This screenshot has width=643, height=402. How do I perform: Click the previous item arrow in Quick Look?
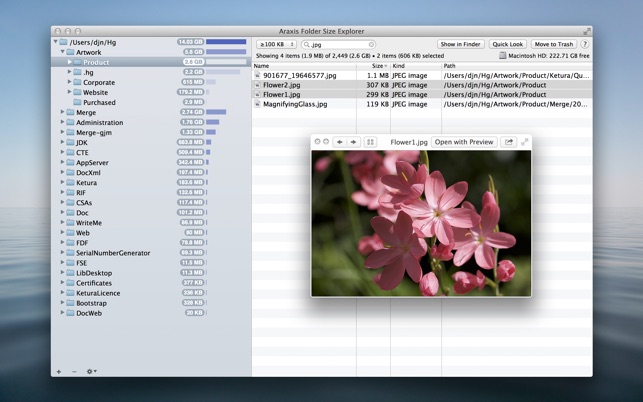coord(340,142)
